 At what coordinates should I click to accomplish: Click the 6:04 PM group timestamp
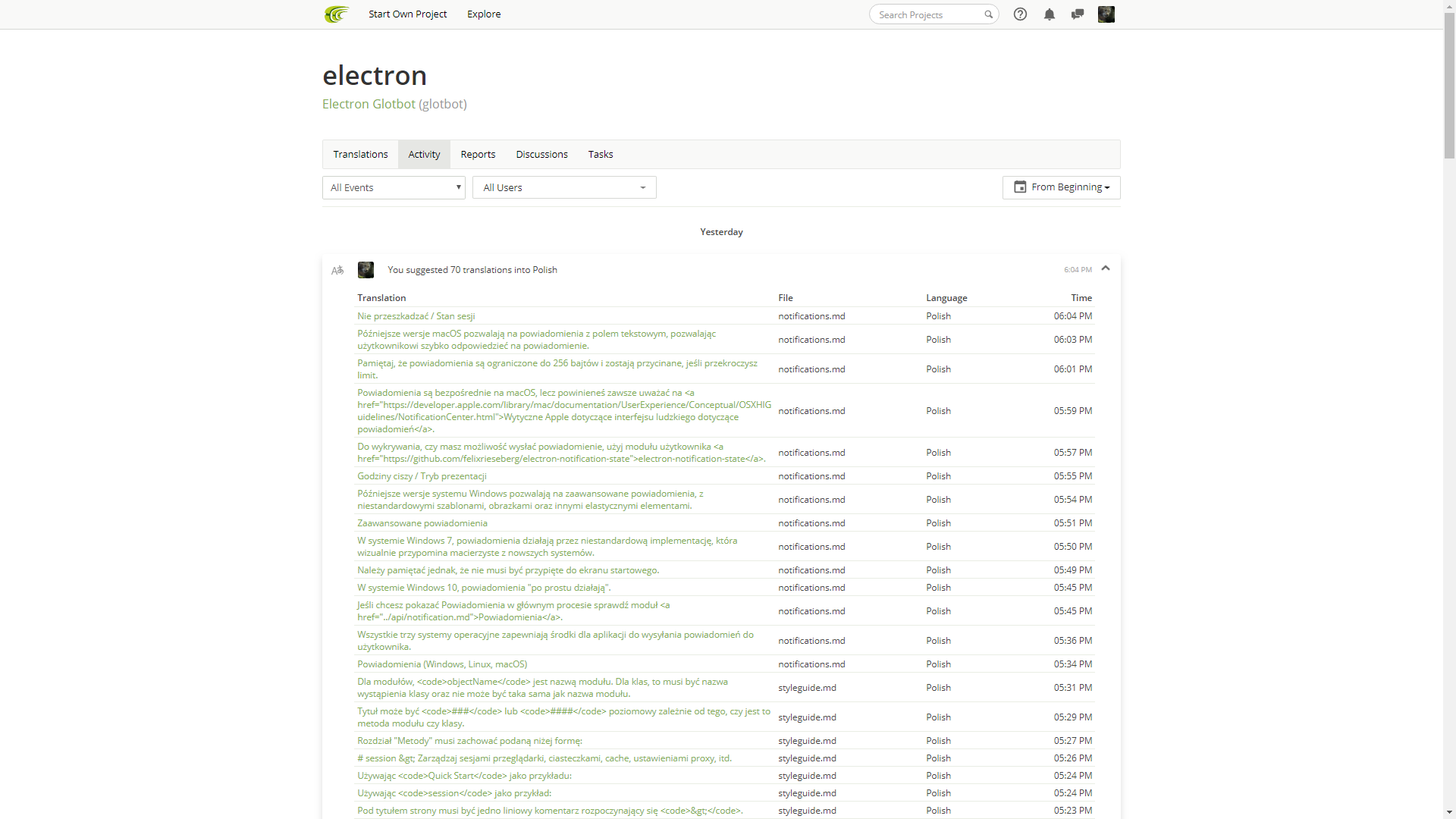click(1078, 270)
